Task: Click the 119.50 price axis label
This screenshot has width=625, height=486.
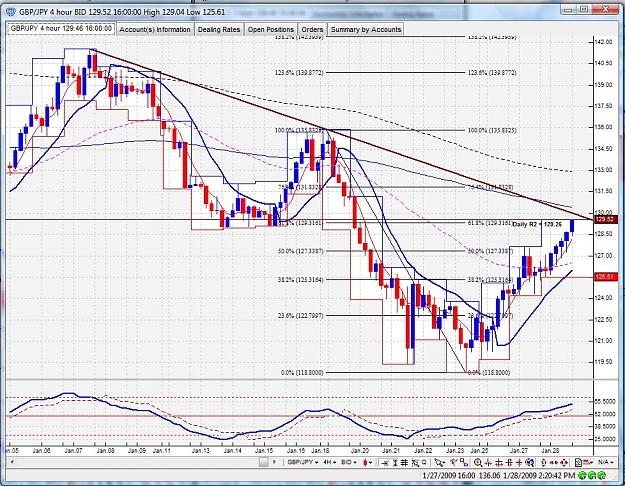Action: tap(603, 362)
